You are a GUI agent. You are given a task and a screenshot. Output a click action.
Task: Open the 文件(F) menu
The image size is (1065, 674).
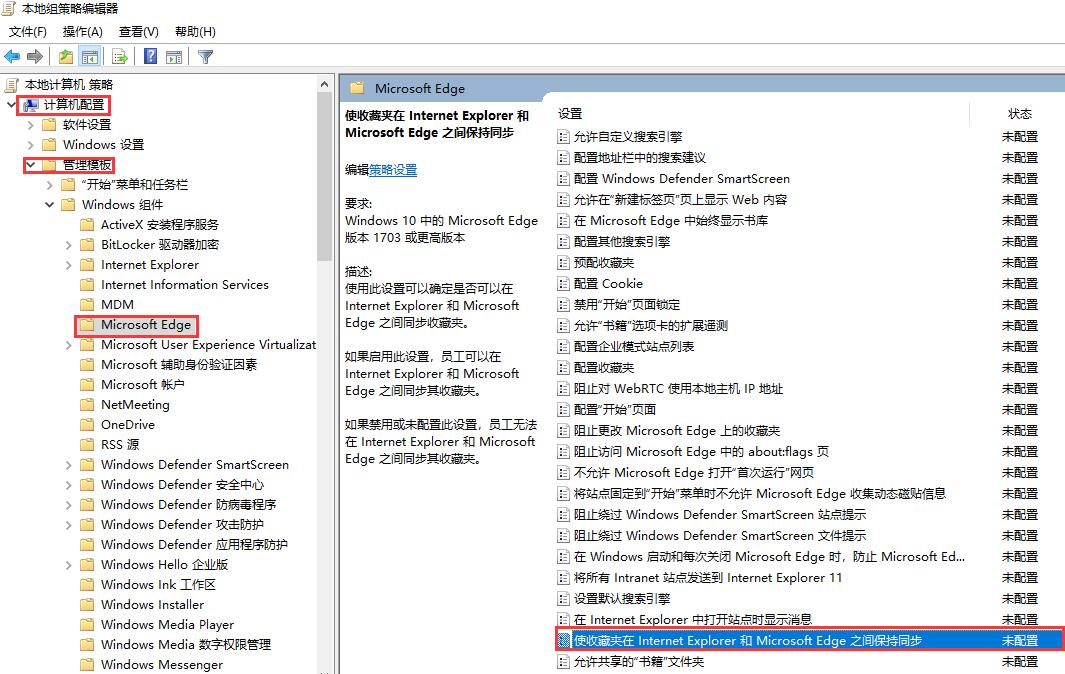coord(28,31)
